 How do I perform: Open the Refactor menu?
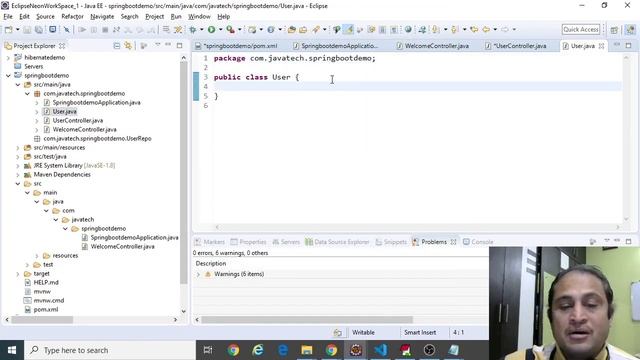coord(72,16)
